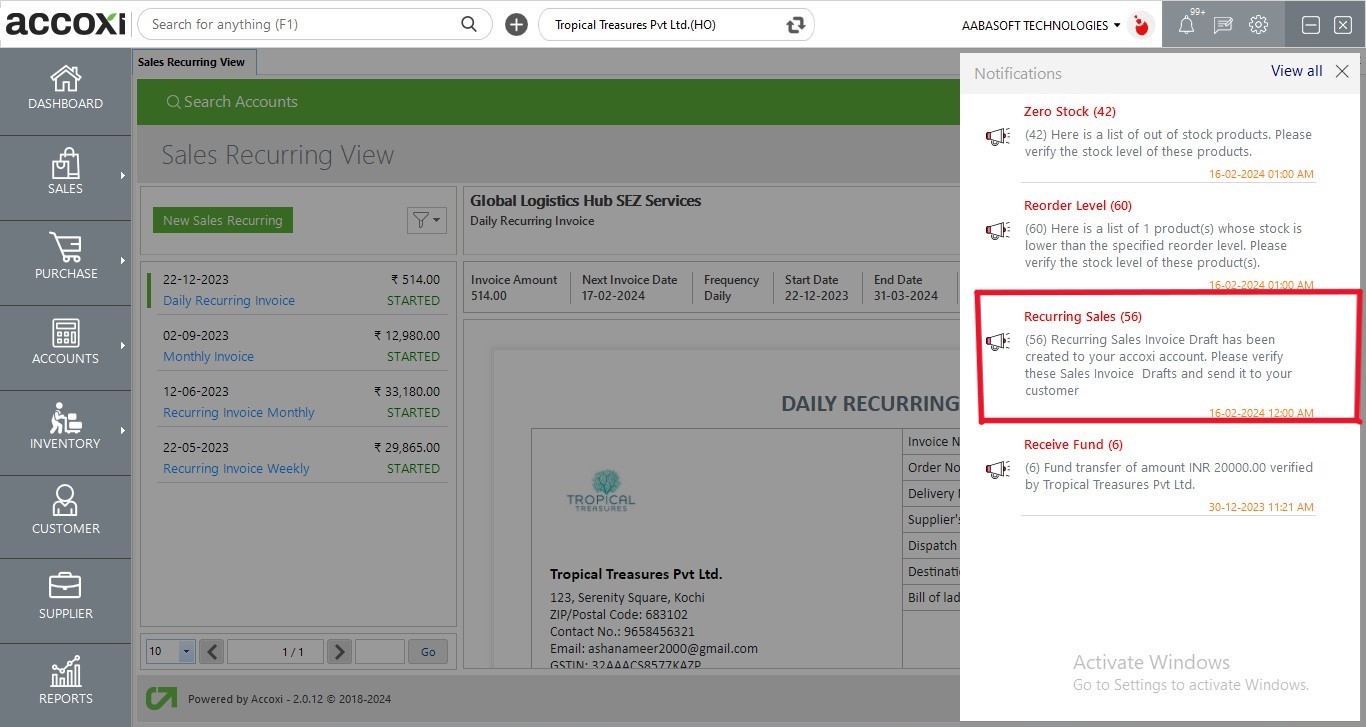Open the Sales module icon
This screenshot has width=1366, height=727.
[65, 165]
